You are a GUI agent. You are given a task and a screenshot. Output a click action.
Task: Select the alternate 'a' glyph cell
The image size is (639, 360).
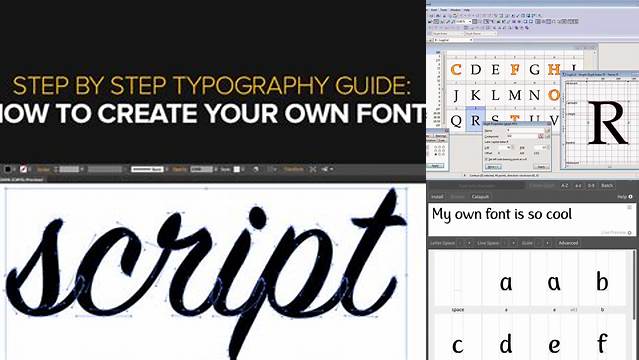coord(554,281)
